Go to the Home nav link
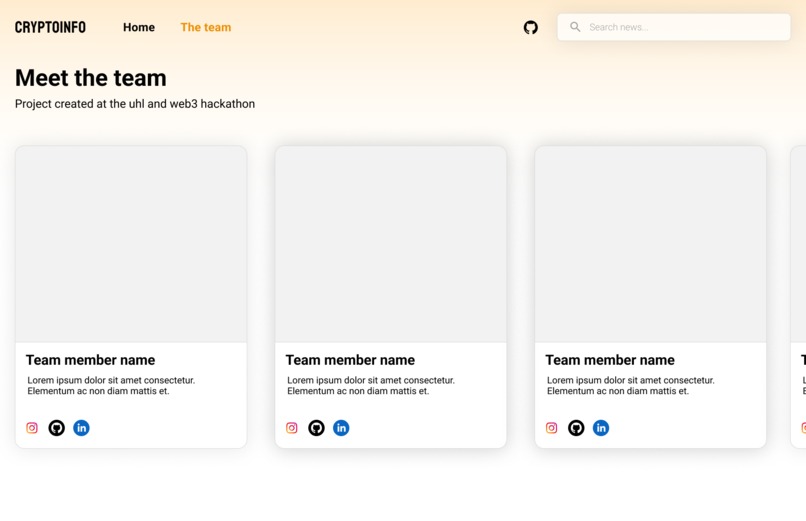Image resolution: width=806 pixels, height=521 pixels. 139,27
